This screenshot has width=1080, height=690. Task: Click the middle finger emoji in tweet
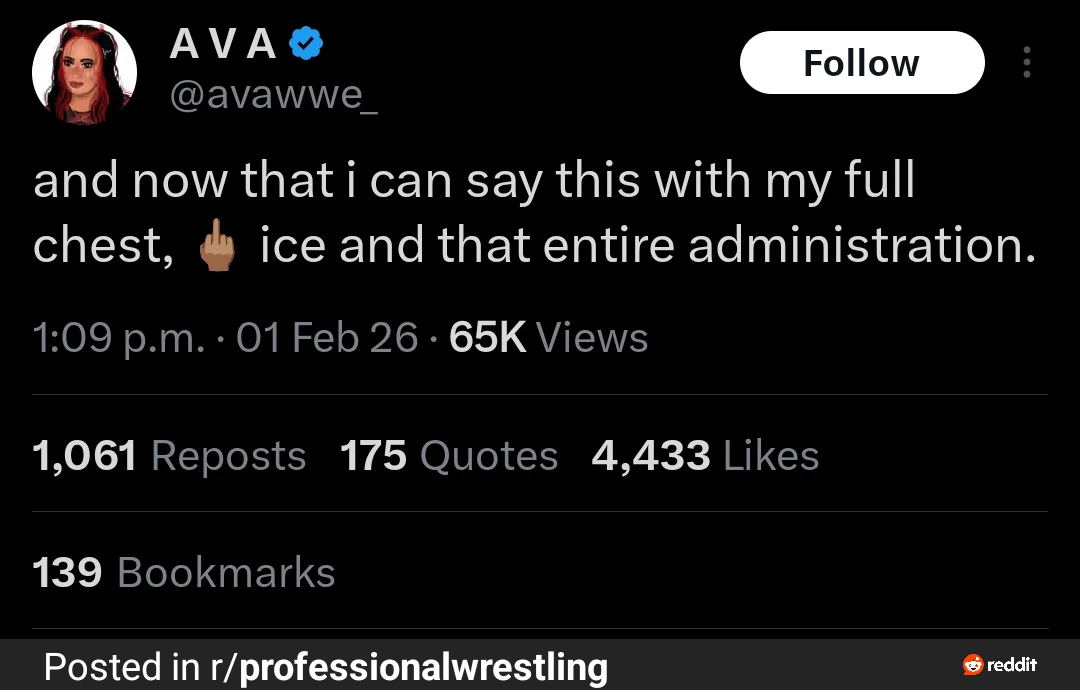(x=217, y=247)
